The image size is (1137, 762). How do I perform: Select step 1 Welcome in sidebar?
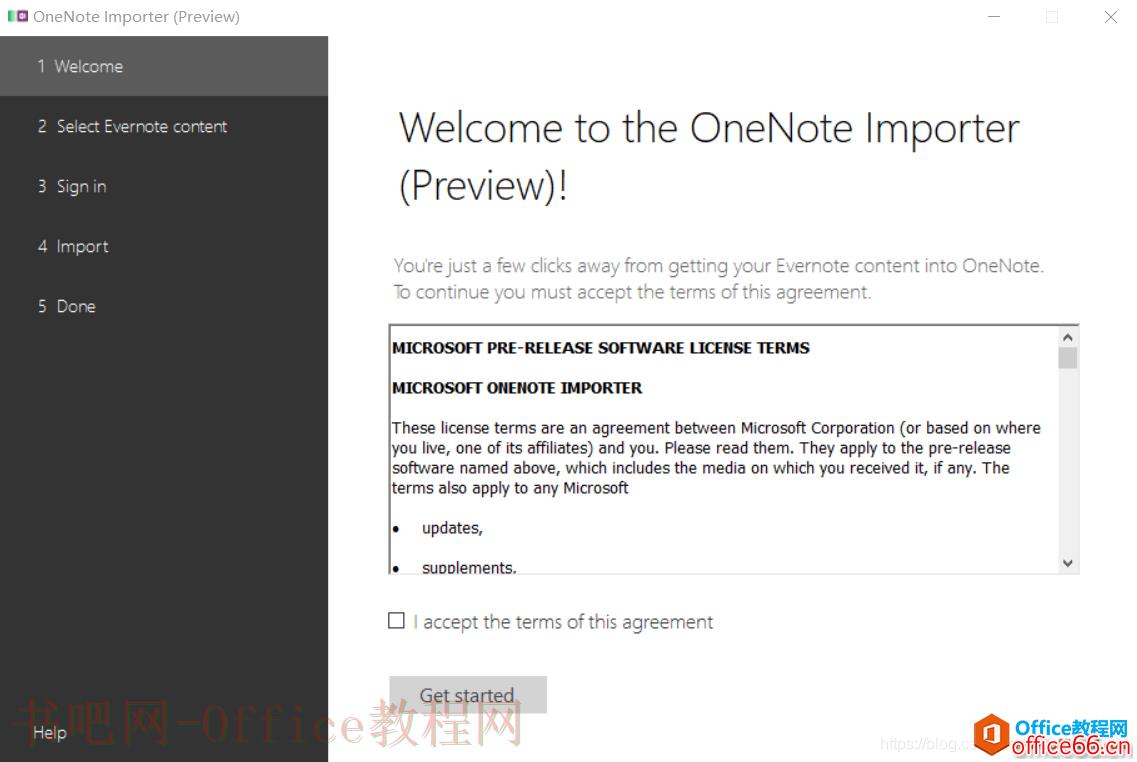164,66
